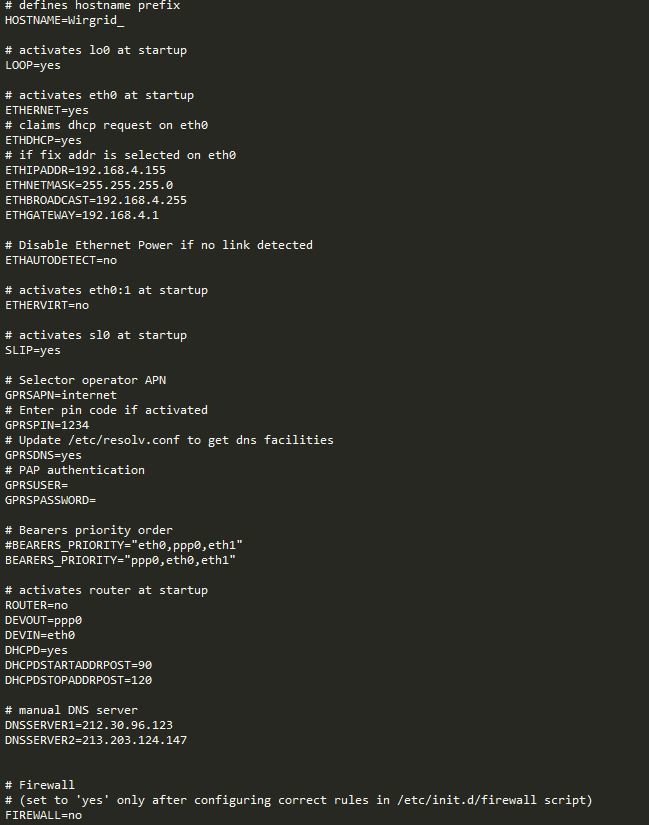Select the ETHAUTODETECT=no line

pyautogui.click(x=61, y=260)
